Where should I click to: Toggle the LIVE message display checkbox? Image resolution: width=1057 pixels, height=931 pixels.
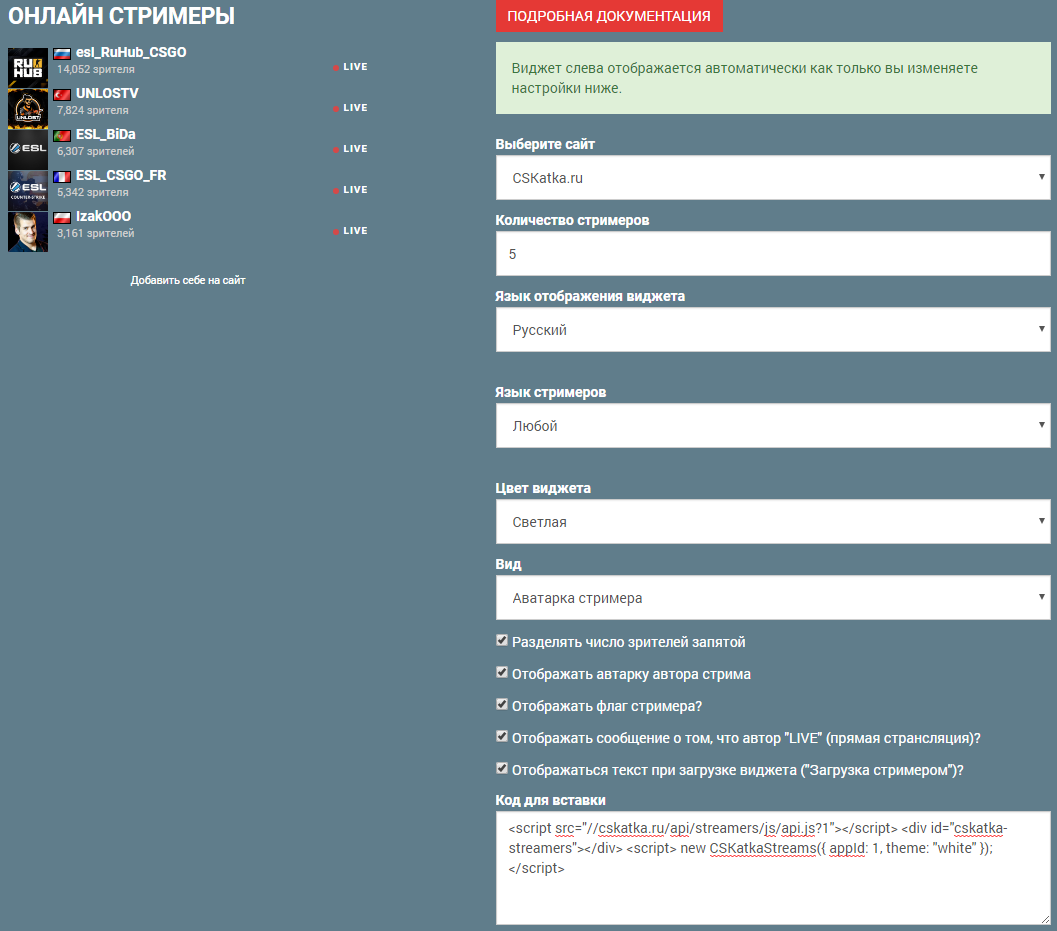(502, 736)
